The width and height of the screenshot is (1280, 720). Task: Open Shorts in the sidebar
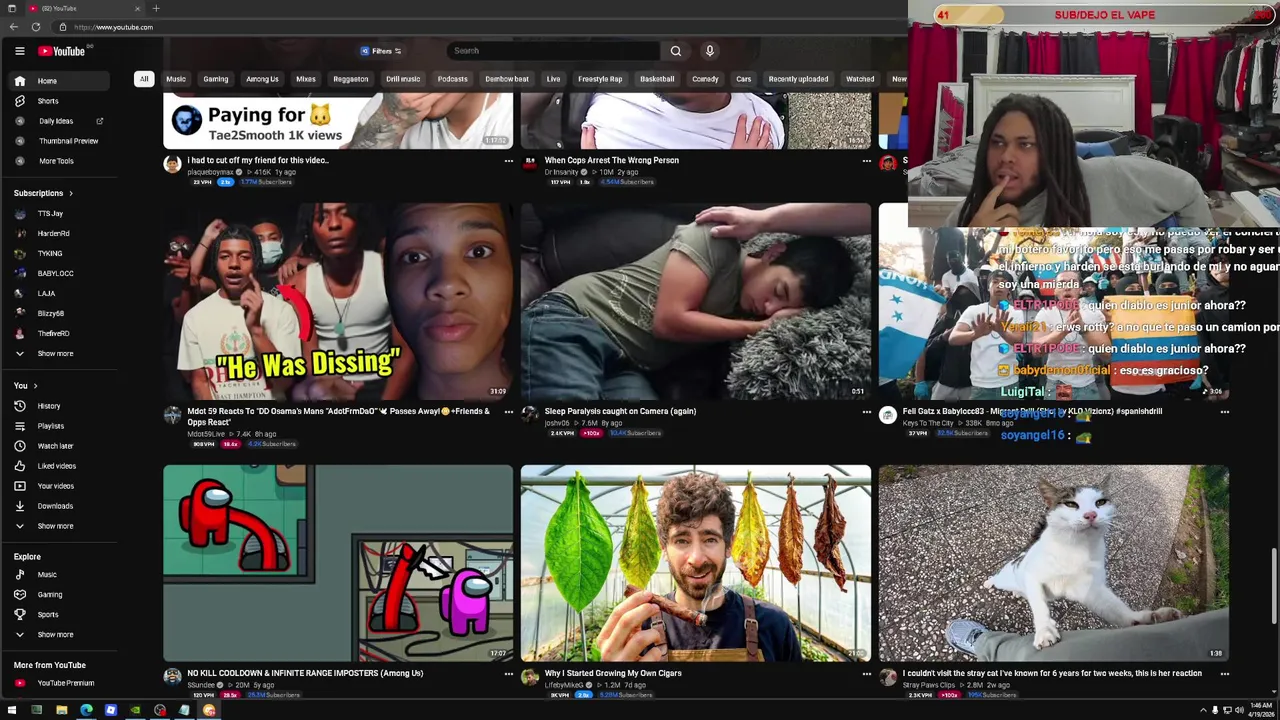coord(60,101)
